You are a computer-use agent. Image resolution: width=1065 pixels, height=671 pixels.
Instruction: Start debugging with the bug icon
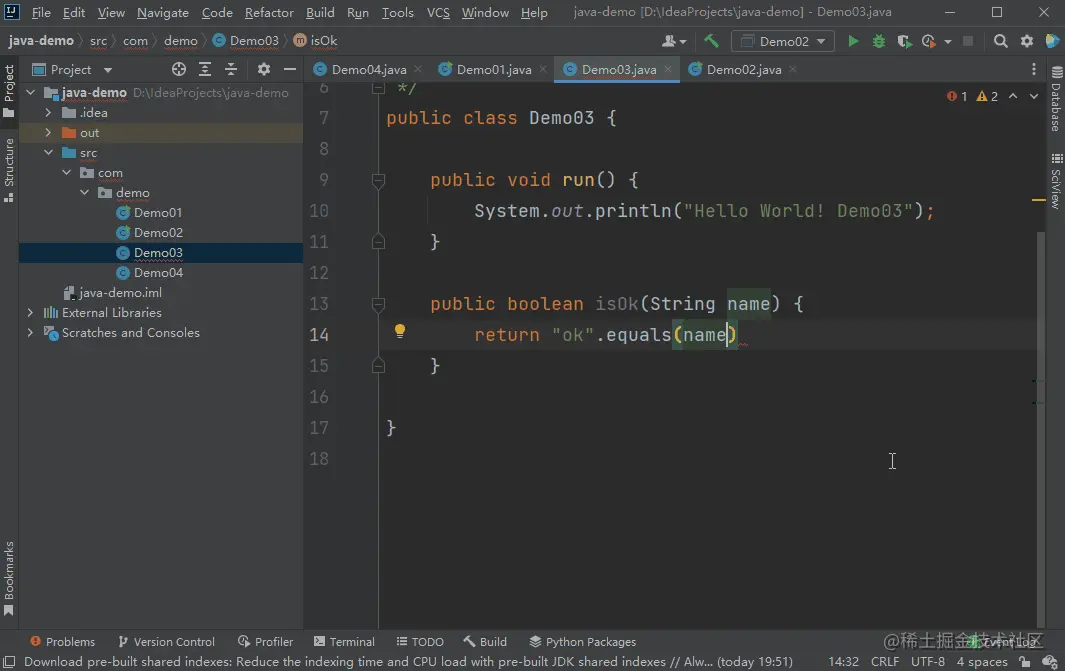[879, 41]
